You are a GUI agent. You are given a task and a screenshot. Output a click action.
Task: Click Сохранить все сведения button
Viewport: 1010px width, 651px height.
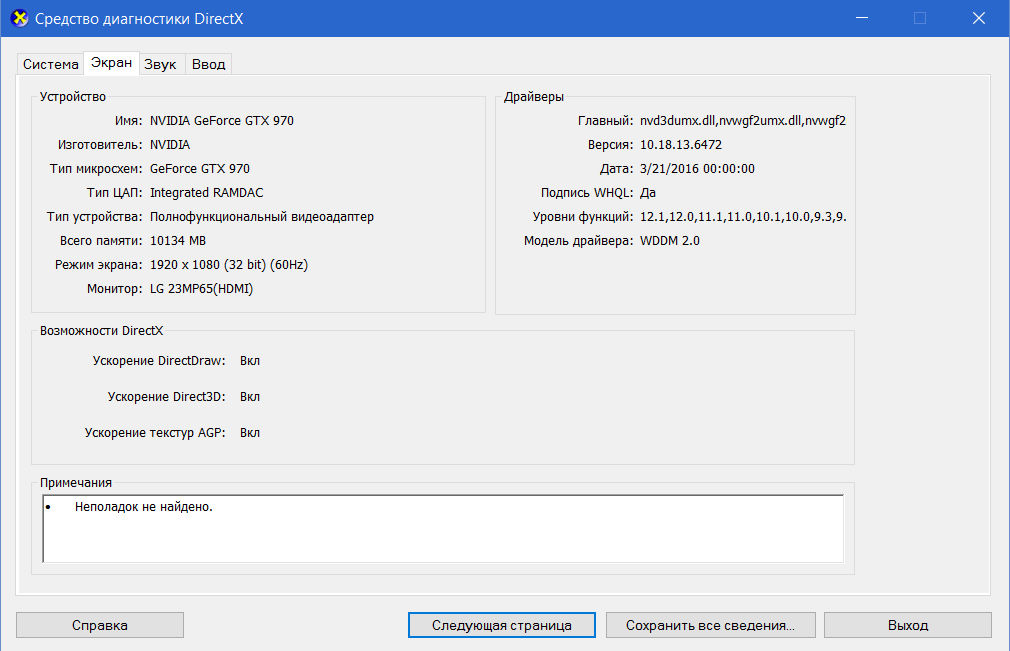pos(709,625)
